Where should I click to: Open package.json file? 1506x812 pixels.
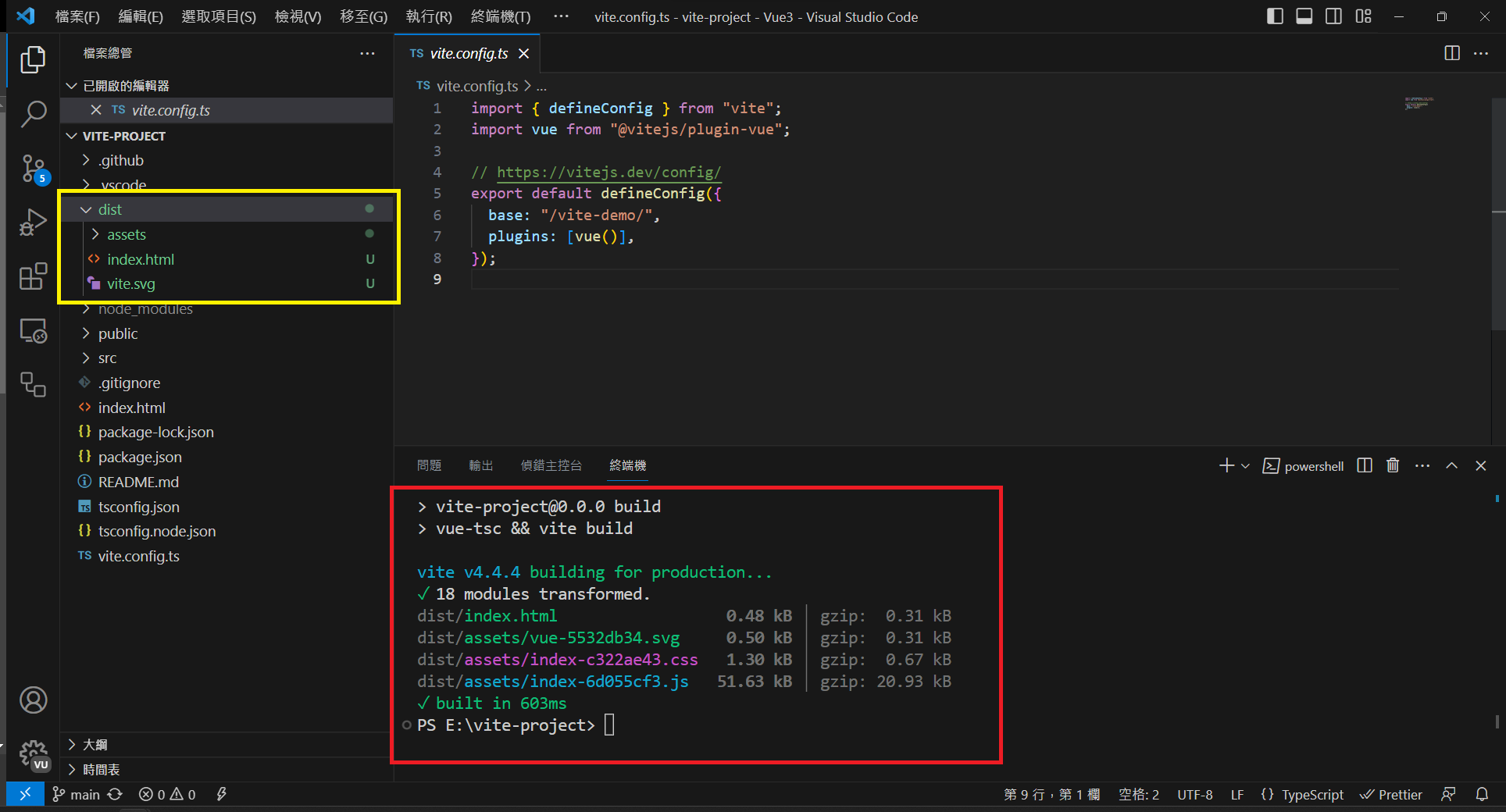coord(227,457)
